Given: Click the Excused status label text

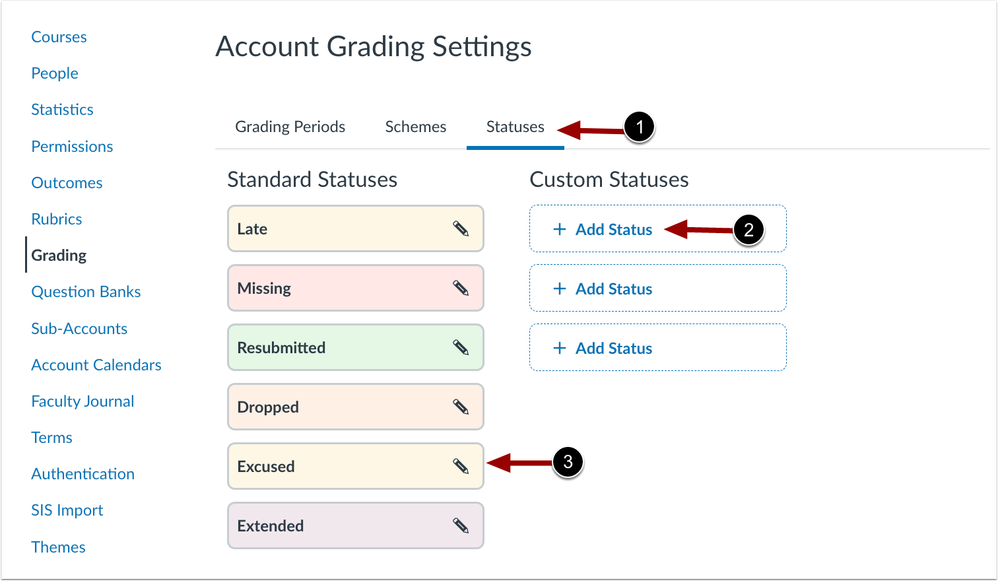Looking at the screenshot, I should [266, 466].
